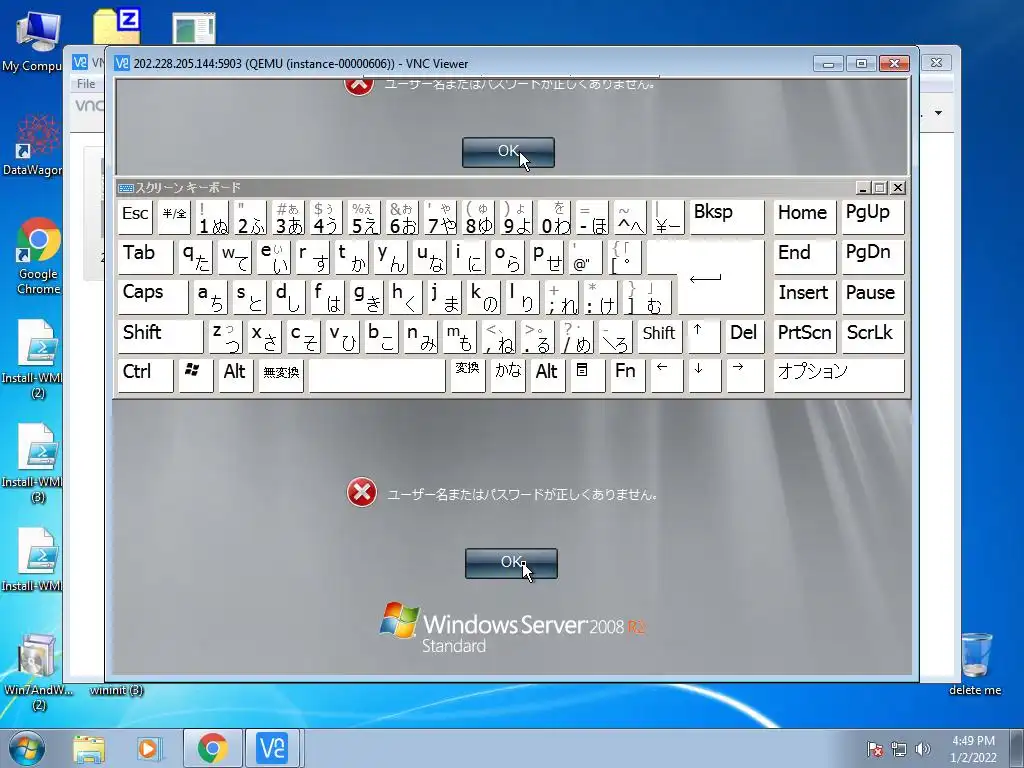Screen dimensions: 1024x768
Task: Select the End key
Action: 804,257
